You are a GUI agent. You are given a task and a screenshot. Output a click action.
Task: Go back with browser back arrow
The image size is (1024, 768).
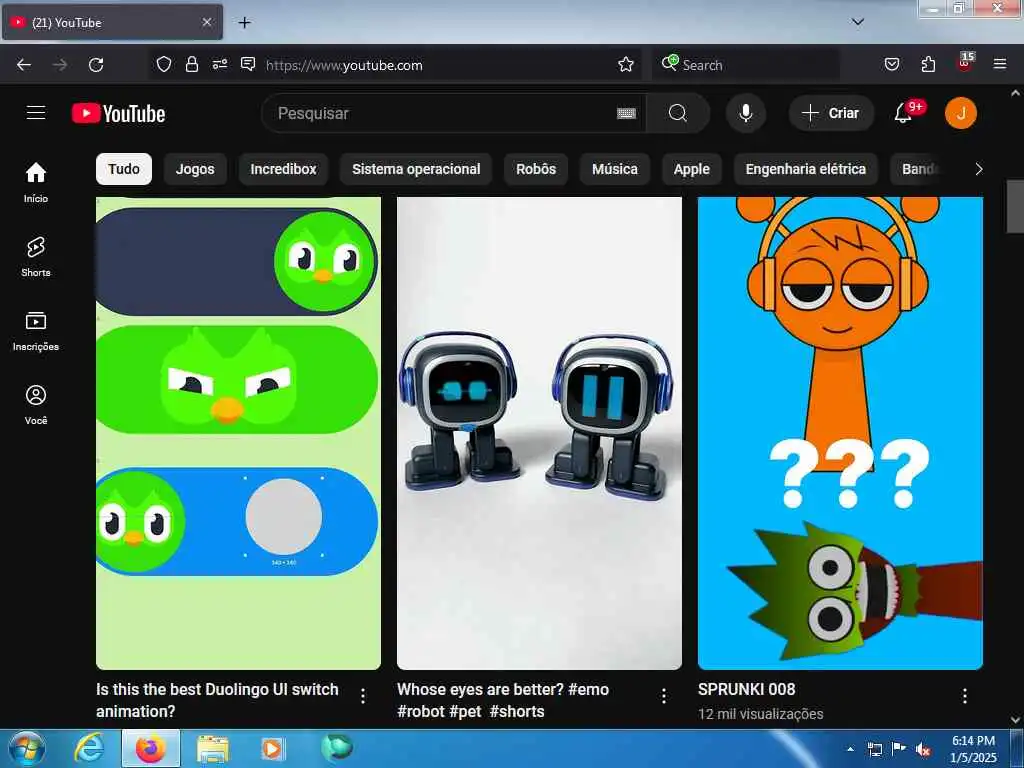[24, 65]
